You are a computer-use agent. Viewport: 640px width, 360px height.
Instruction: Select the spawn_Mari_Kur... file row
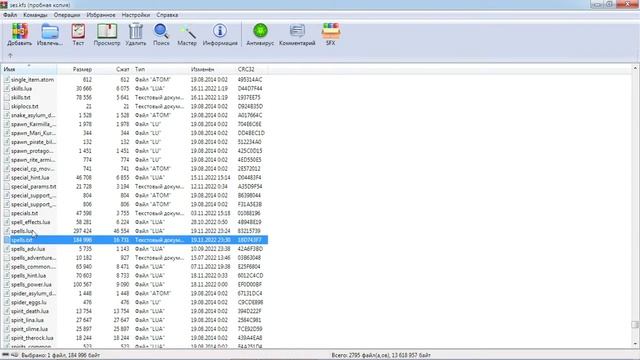click(135, 133)
